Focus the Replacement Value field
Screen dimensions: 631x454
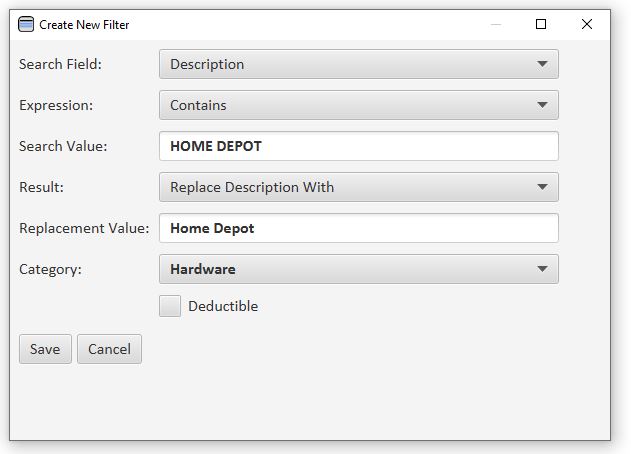tap(359, 228)
